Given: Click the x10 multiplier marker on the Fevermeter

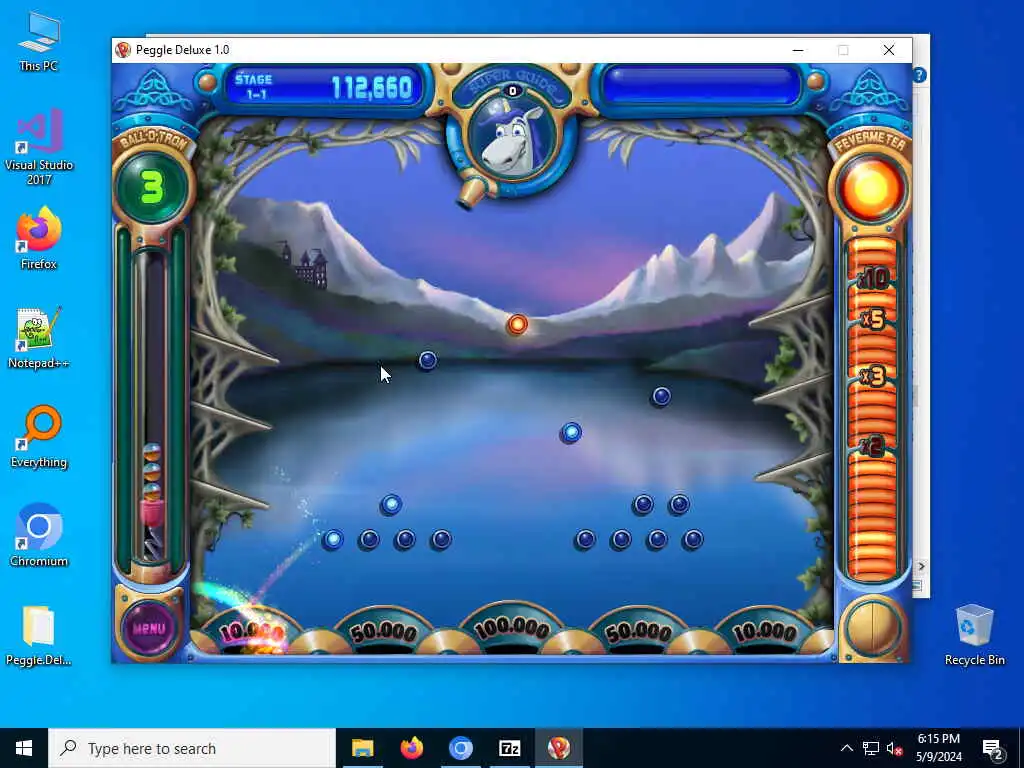Looking at the screenshot, I should click(x=872, y=279).
